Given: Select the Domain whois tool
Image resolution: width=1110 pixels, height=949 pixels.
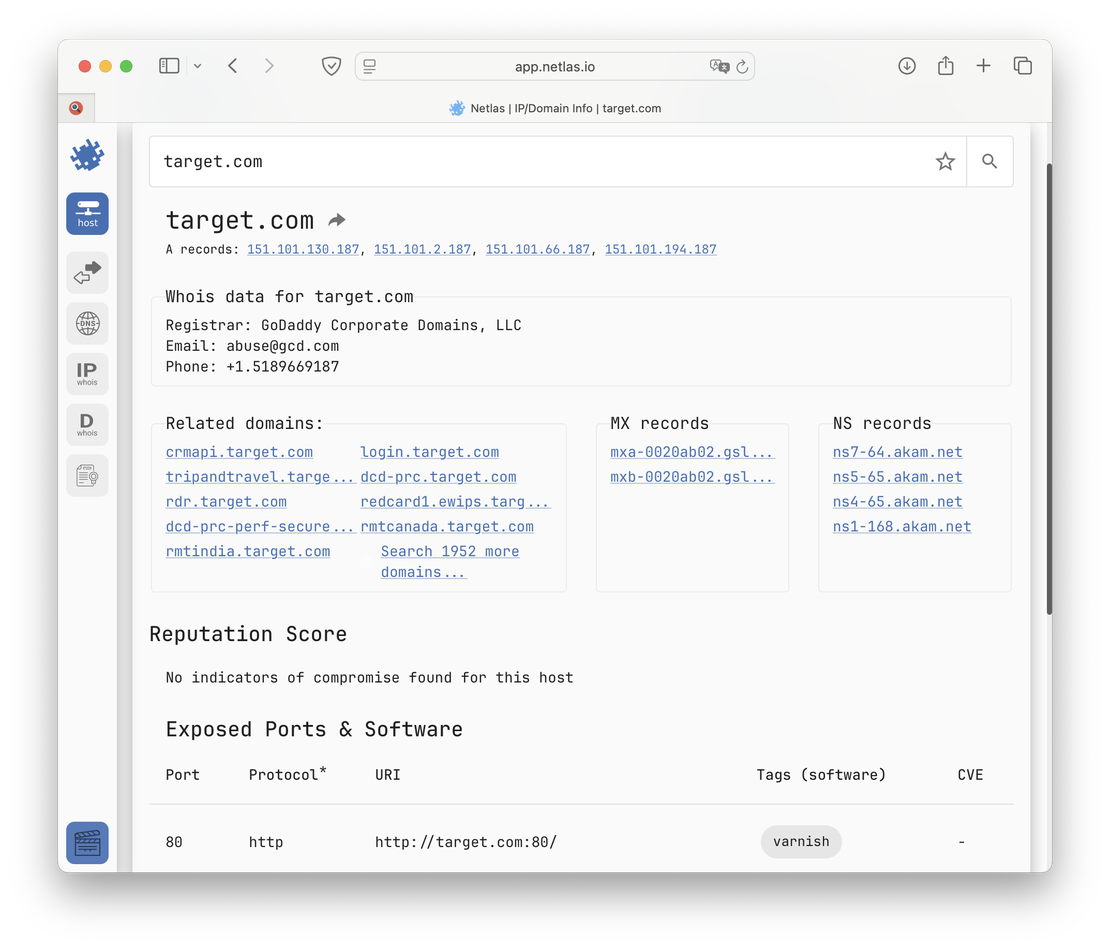Looking at the screenshot, I should tap(87, 424).
